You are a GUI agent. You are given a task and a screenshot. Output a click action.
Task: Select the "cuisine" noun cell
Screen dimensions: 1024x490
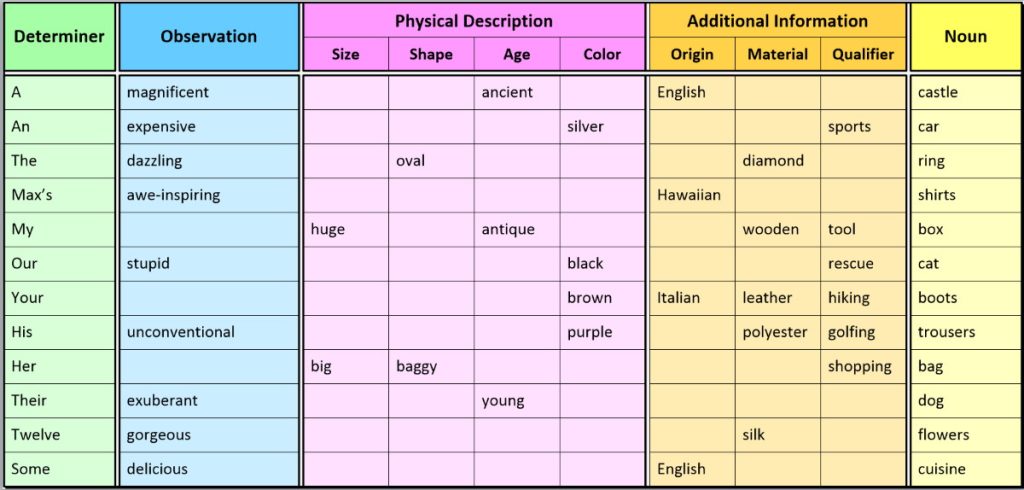(x=965, y=469)
